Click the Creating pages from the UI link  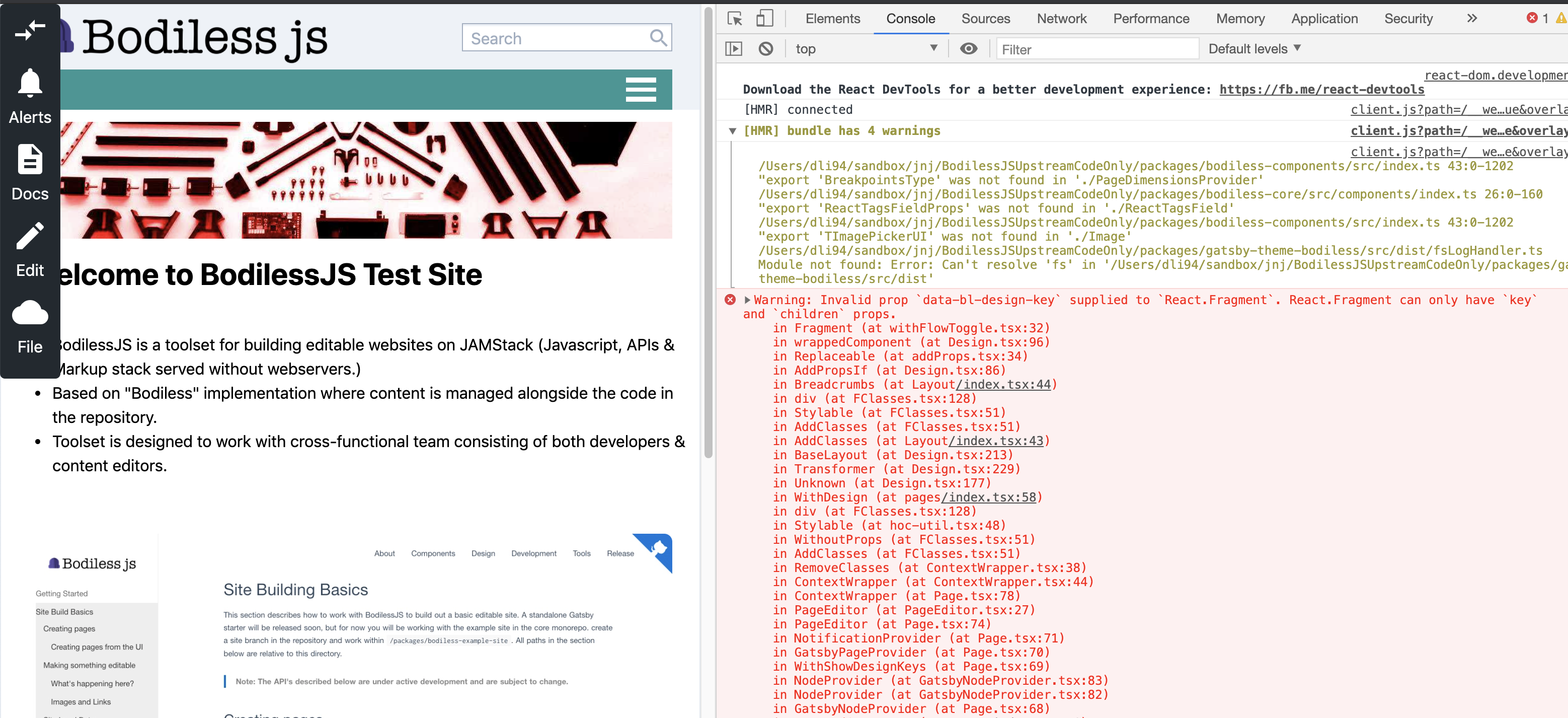point(96,647)
